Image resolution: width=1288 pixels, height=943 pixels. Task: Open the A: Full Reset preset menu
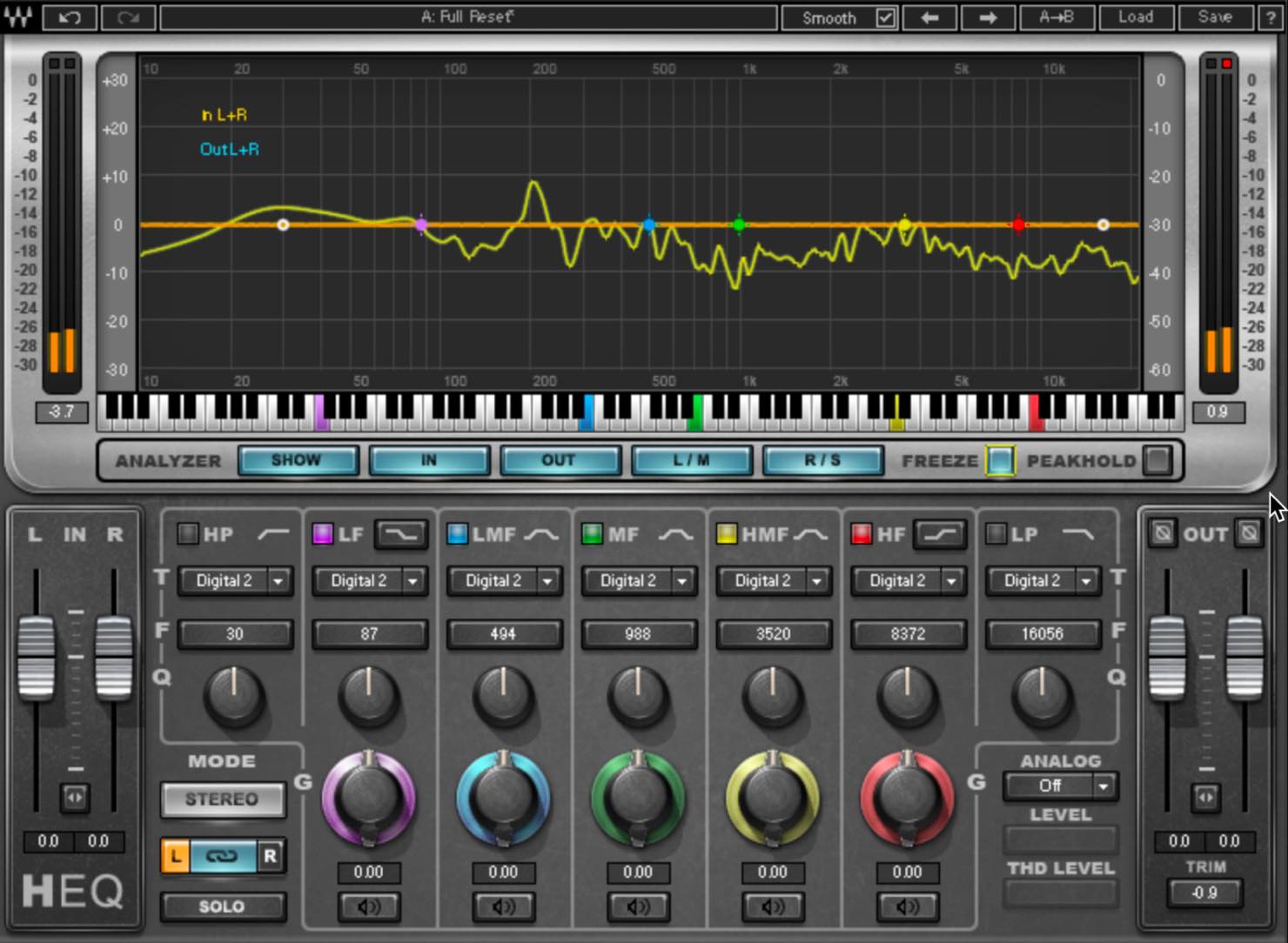coord(468,17)
